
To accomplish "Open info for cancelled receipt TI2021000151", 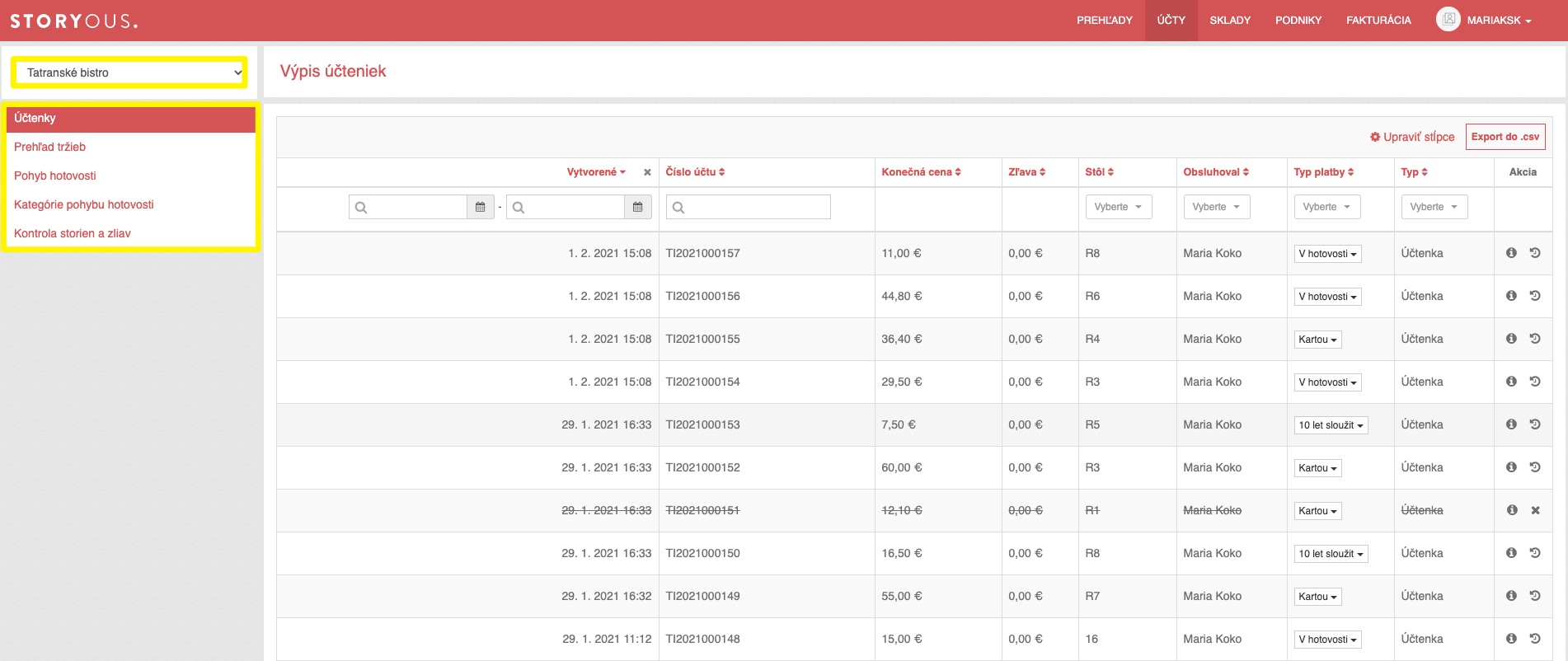I will [x=1512, y=510].
